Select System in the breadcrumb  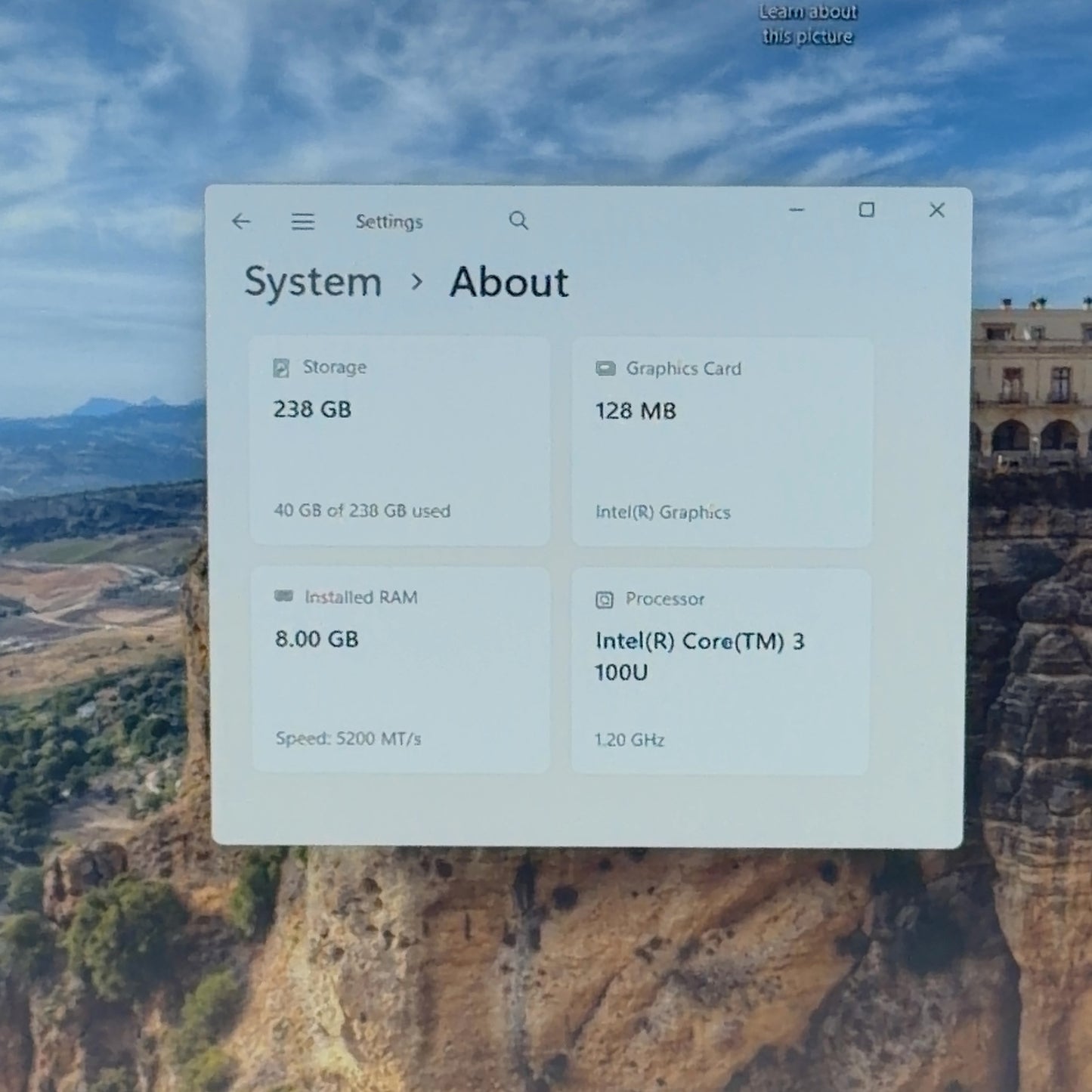[x=313, y=282]
